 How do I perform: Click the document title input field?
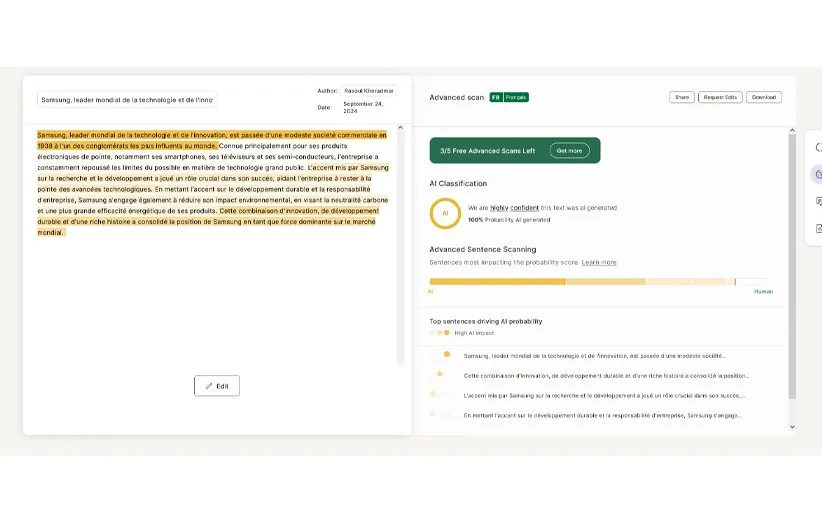127,100
